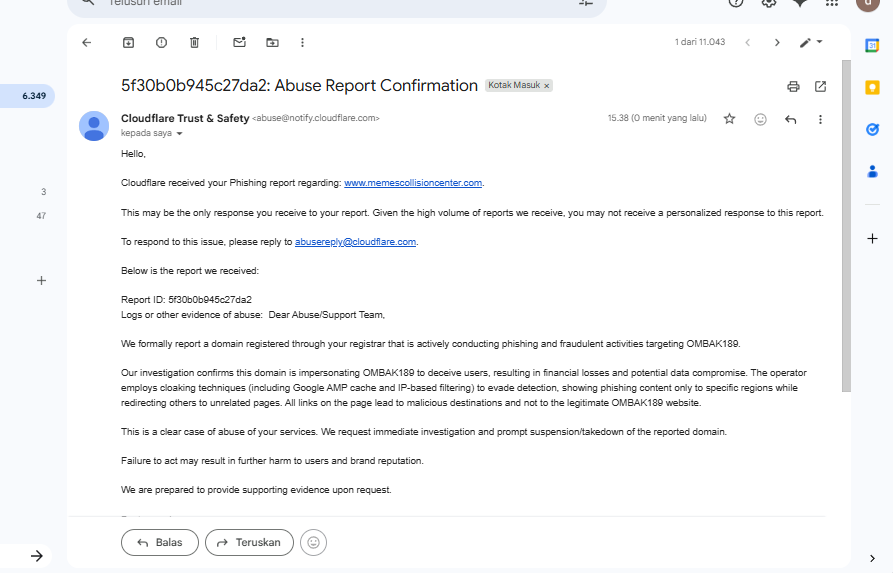Click the sender avatar of Cloudflare Trust & Safety
The height and width of the screenshot is (573, 893).
94,126
